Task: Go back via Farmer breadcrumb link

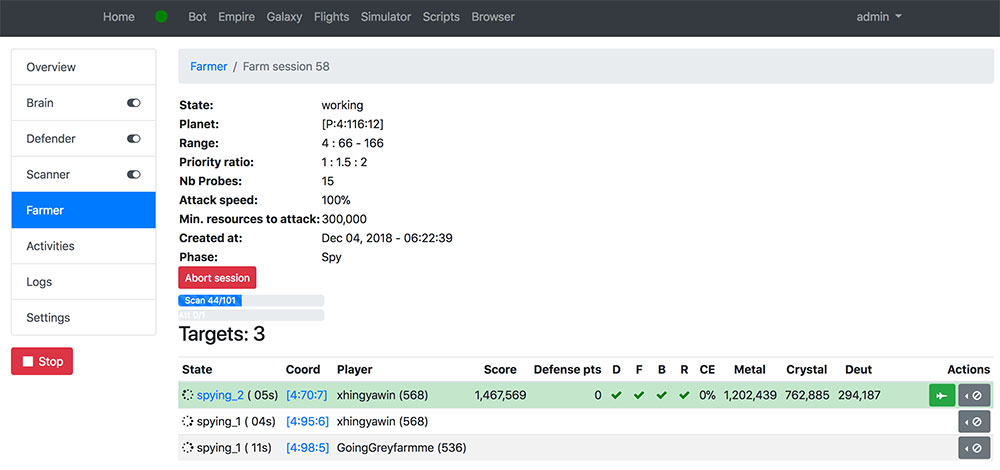Action: click(208, 67)
